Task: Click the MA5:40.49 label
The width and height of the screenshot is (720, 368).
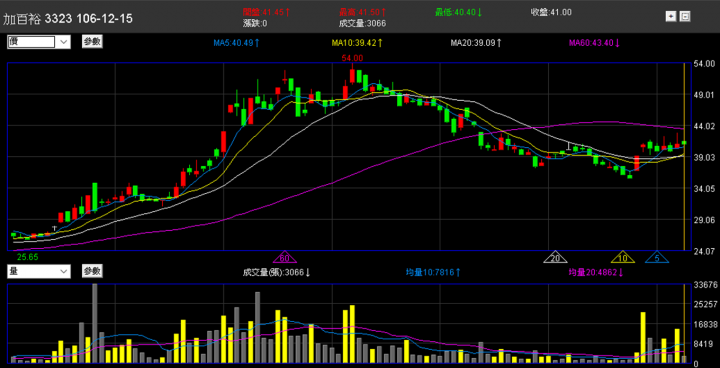Action: pyautogui.click(x=237, y=43)
